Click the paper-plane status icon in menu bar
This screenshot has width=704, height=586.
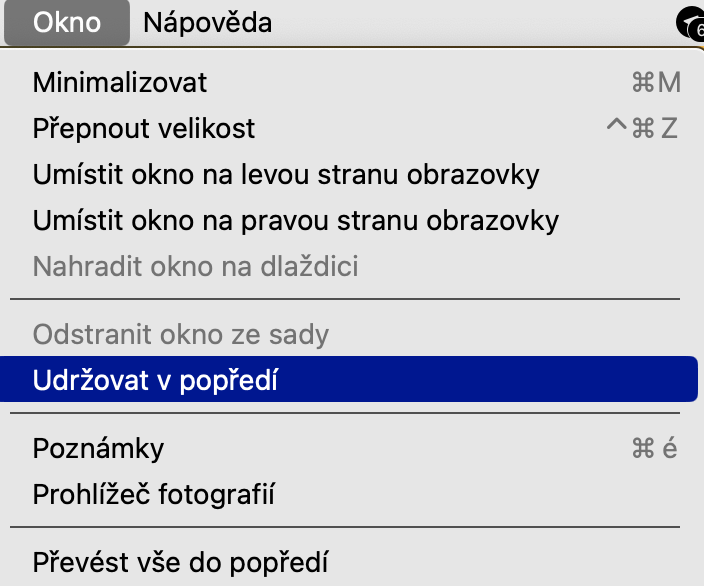click(688, 20)
